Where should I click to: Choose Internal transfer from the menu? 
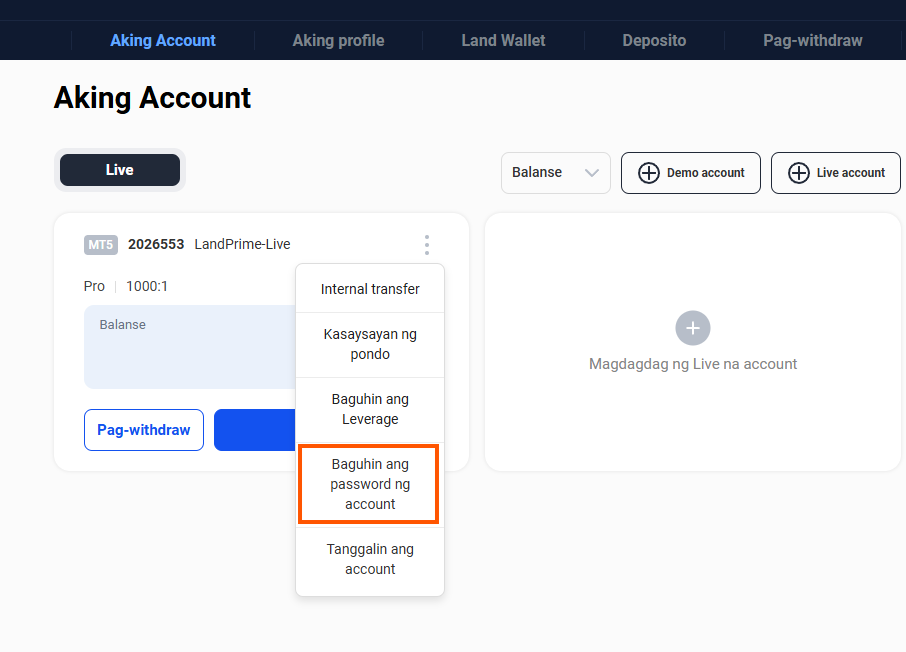tap(370, 289)
